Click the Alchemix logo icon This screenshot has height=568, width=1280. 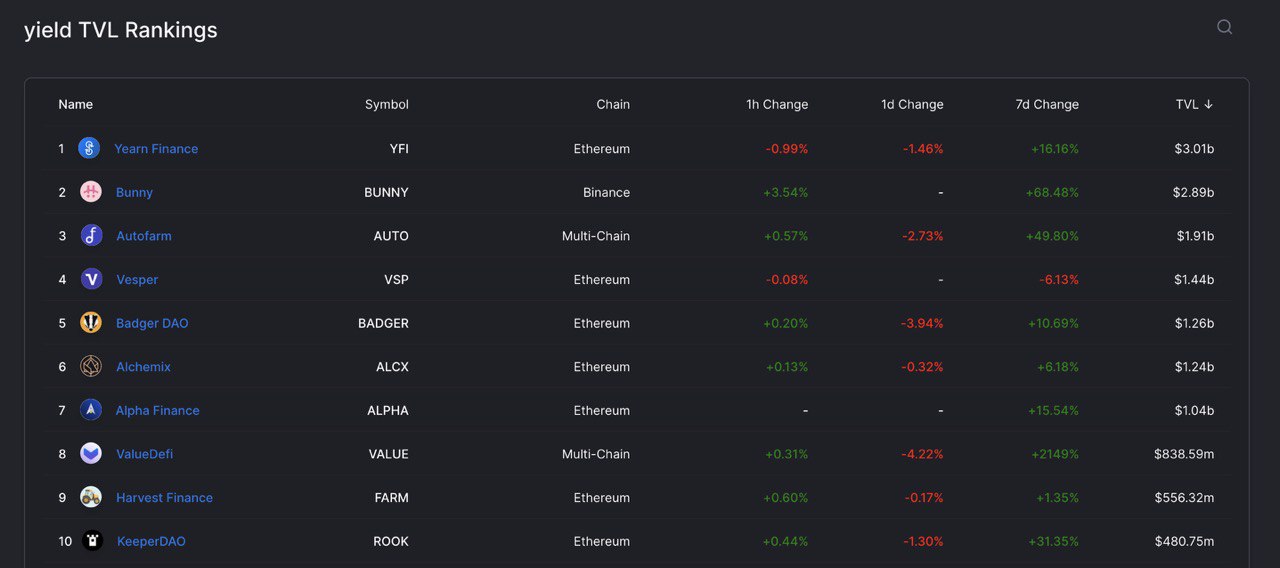(x=91, y=367)
